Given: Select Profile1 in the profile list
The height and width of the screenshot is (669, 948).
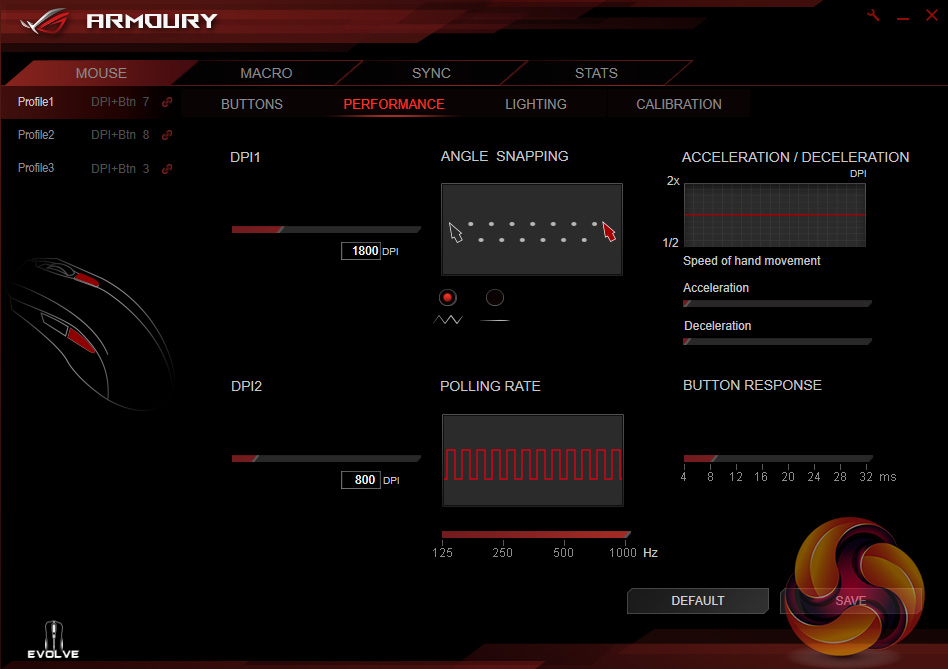Looking at the screenshot, I should 36,102.
